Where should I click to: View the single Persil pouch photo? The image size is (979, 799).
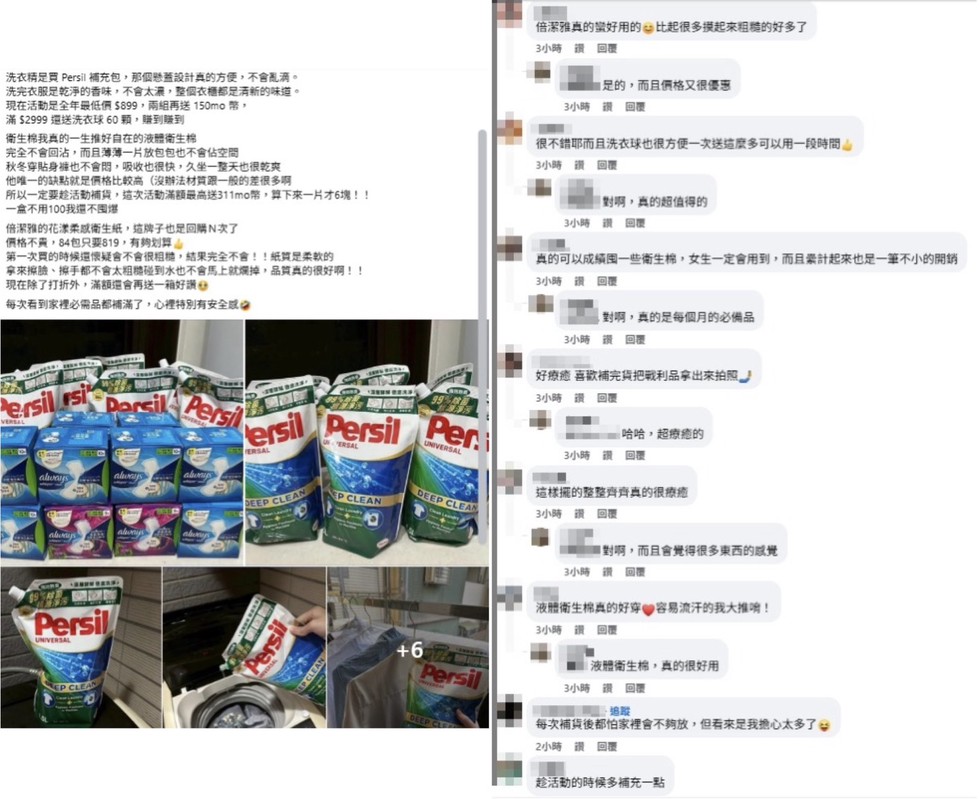[80, 647]
